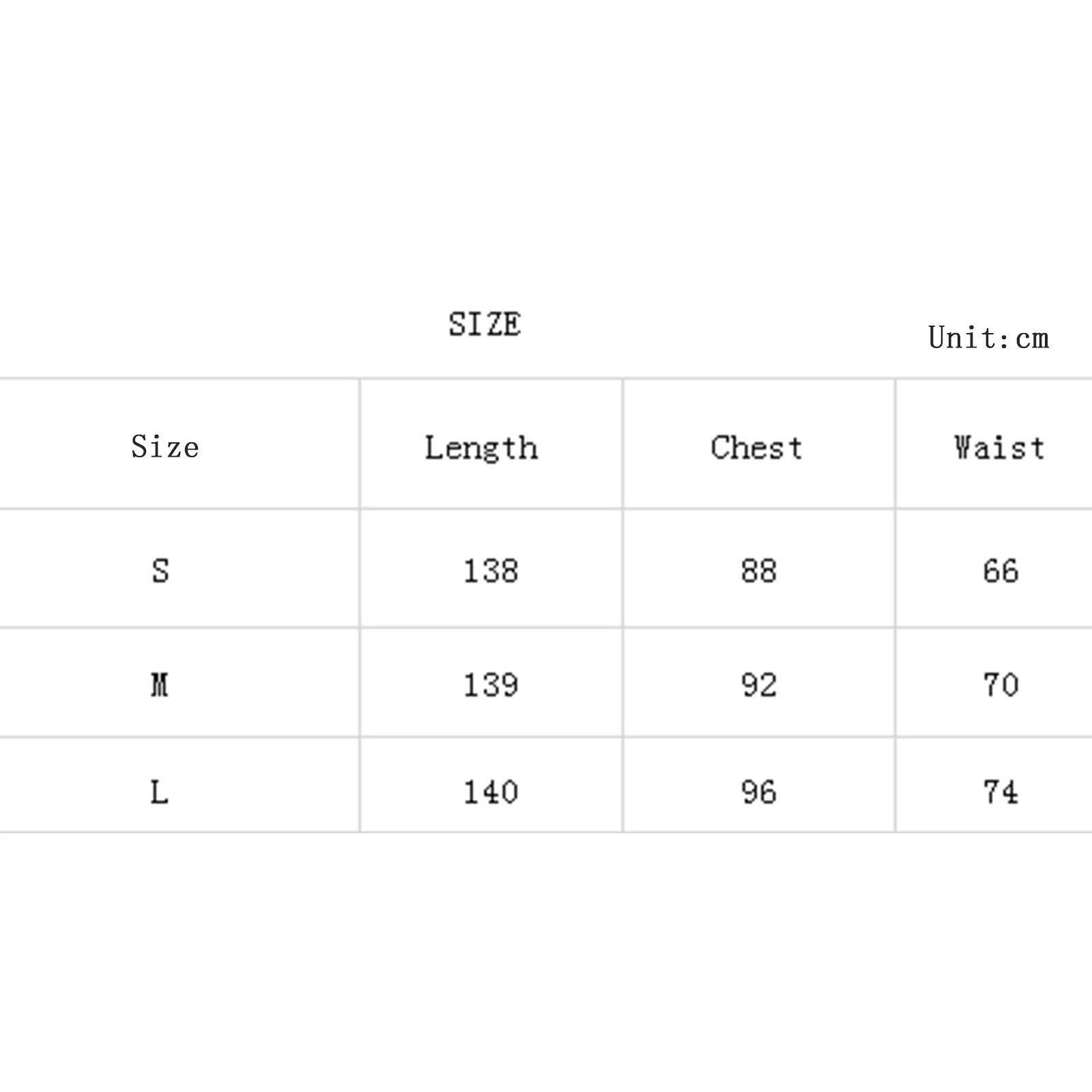Click the Unit:cm label

988,338
